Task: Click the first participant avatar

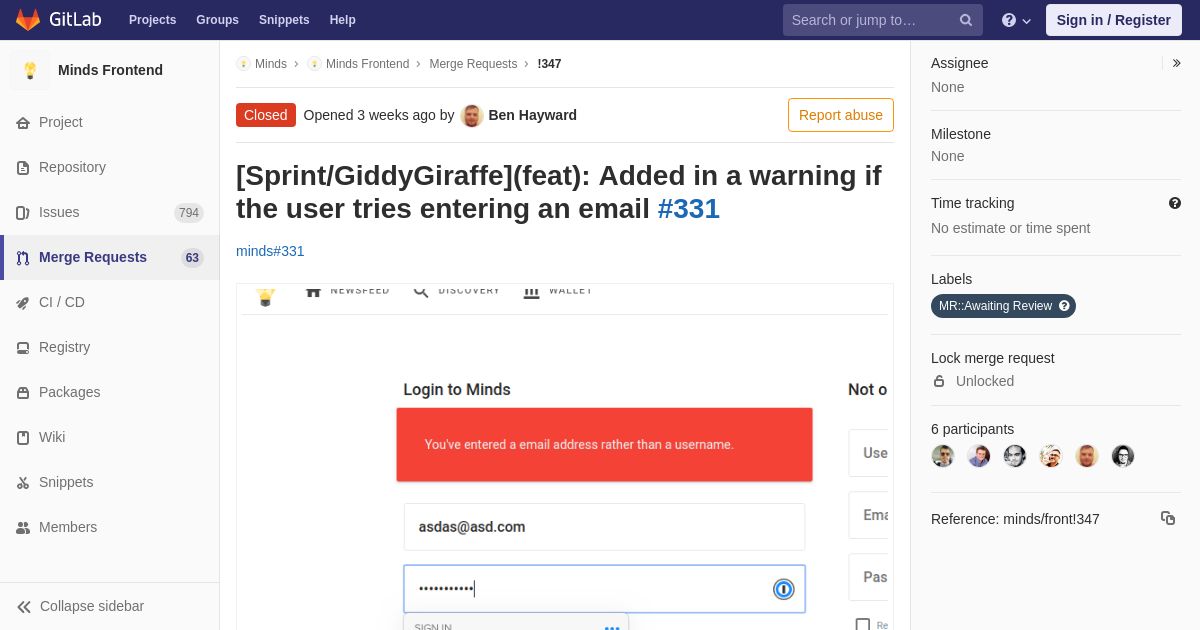Action: [943, 456]
